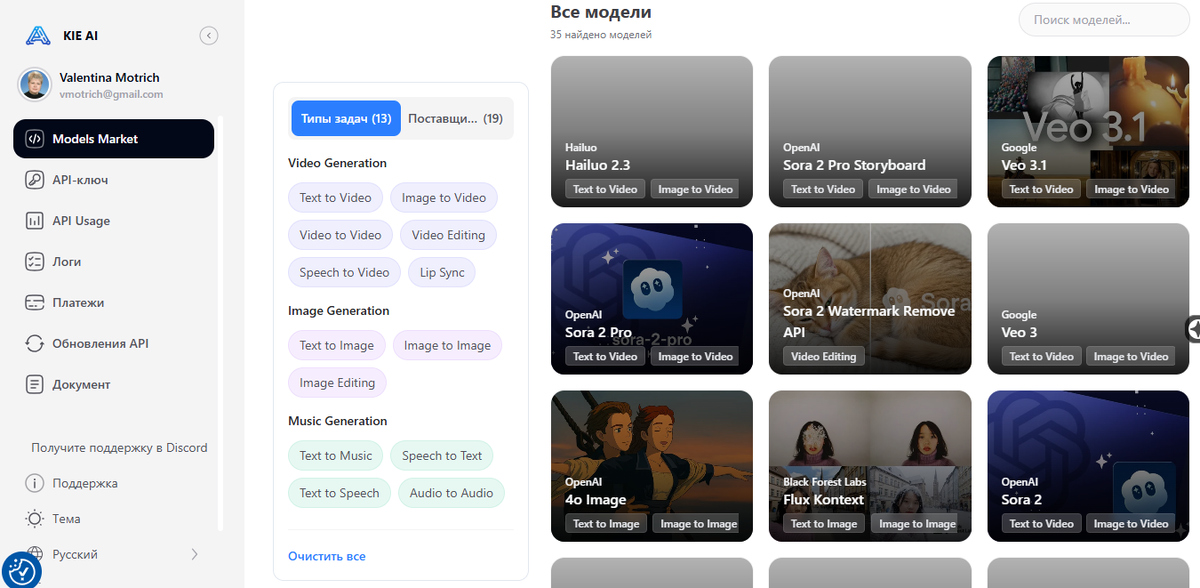Toggle the Text to Video filter chip
The image size is (1200, 588).
pyautogui.click(x=336, y=198)
